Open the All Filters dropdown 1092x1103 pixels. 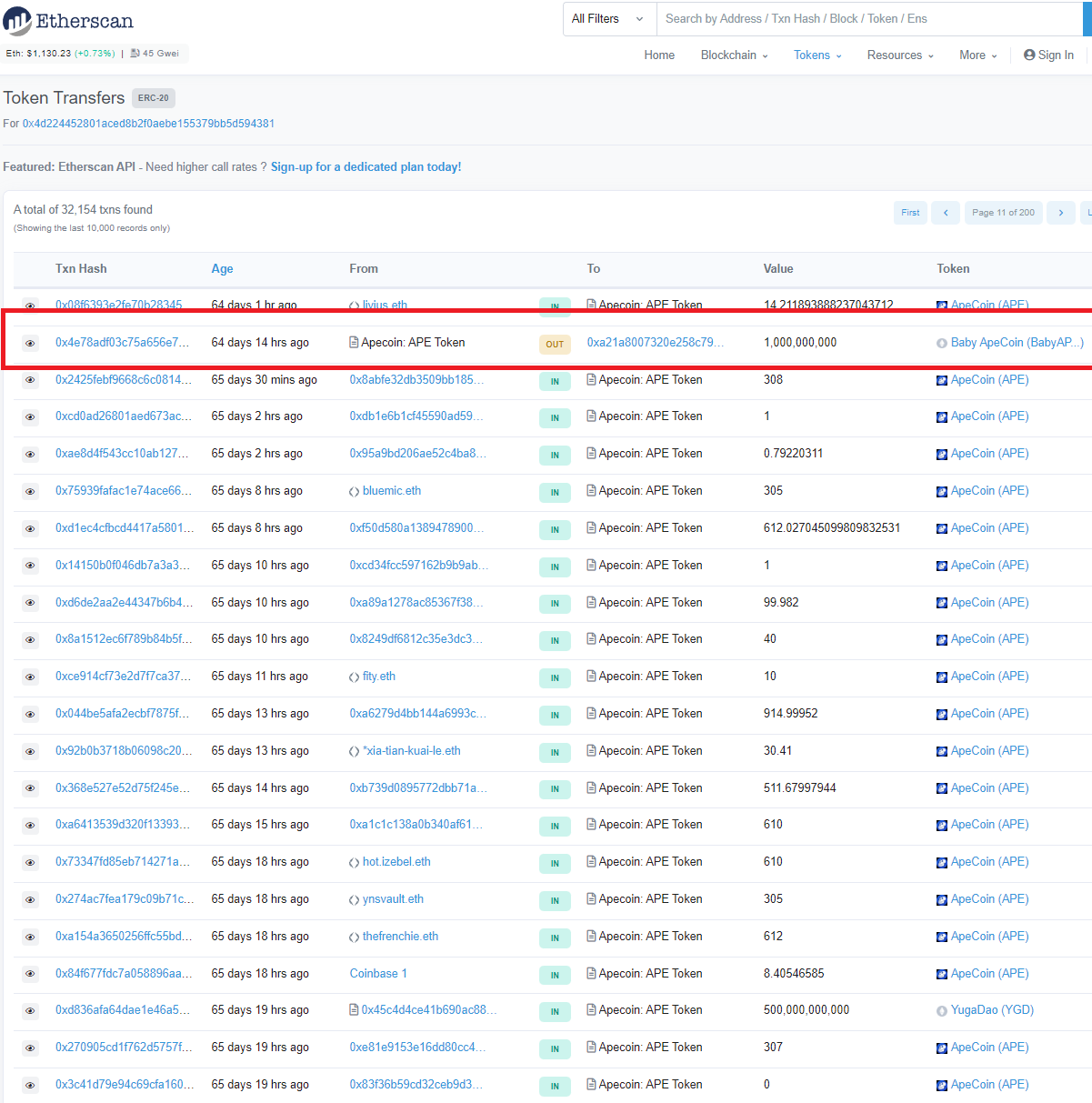click(x=609, y=19)
